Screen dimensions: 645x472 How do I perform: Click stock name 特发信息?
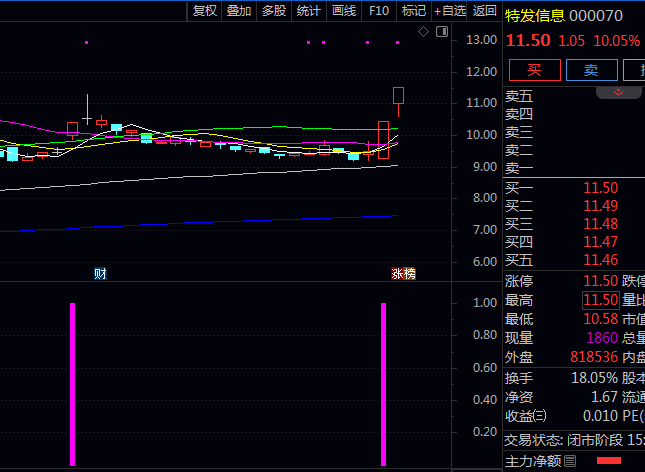(535, 16)
